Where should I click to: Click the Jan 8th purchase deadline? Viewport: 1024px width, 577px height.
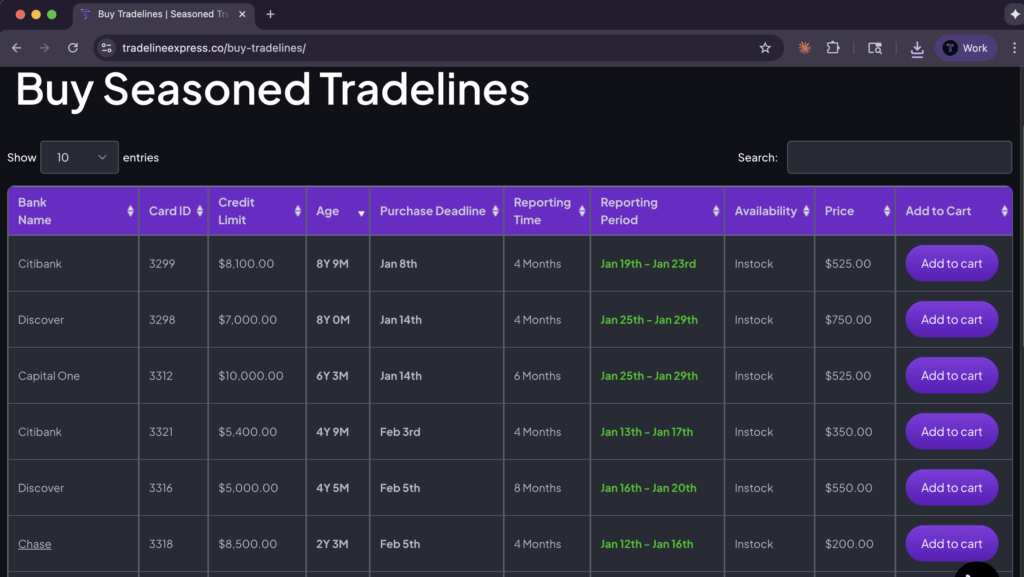point(398,264)
